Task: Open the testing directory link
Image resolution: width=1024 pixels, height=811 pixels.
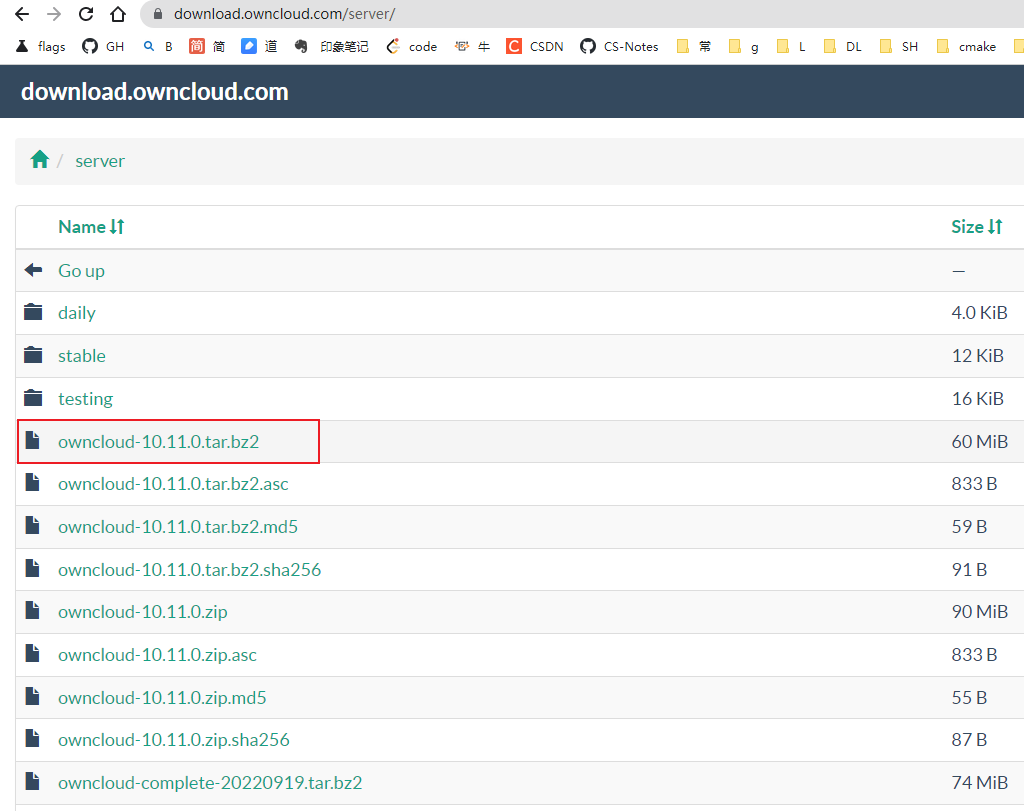Action: [x=86, y=398]
